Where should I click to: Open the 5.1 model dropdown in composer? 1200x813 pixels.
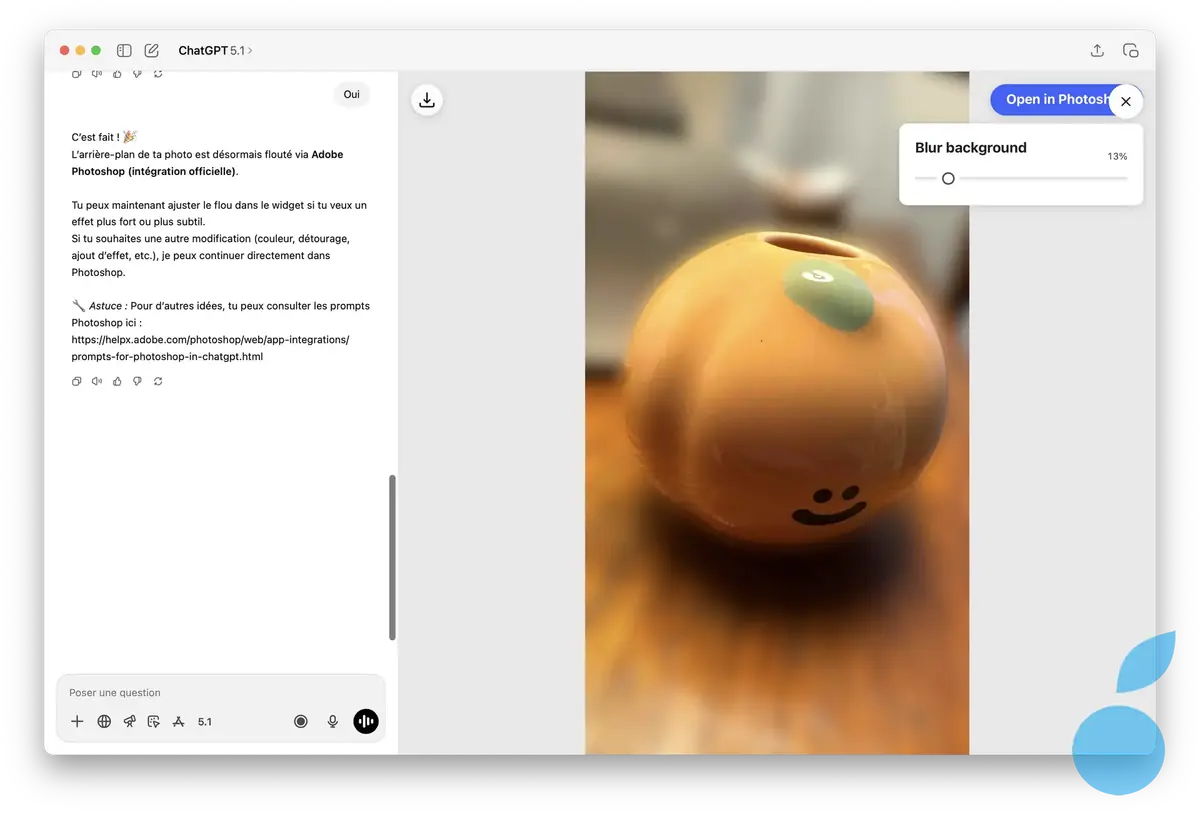205,721
